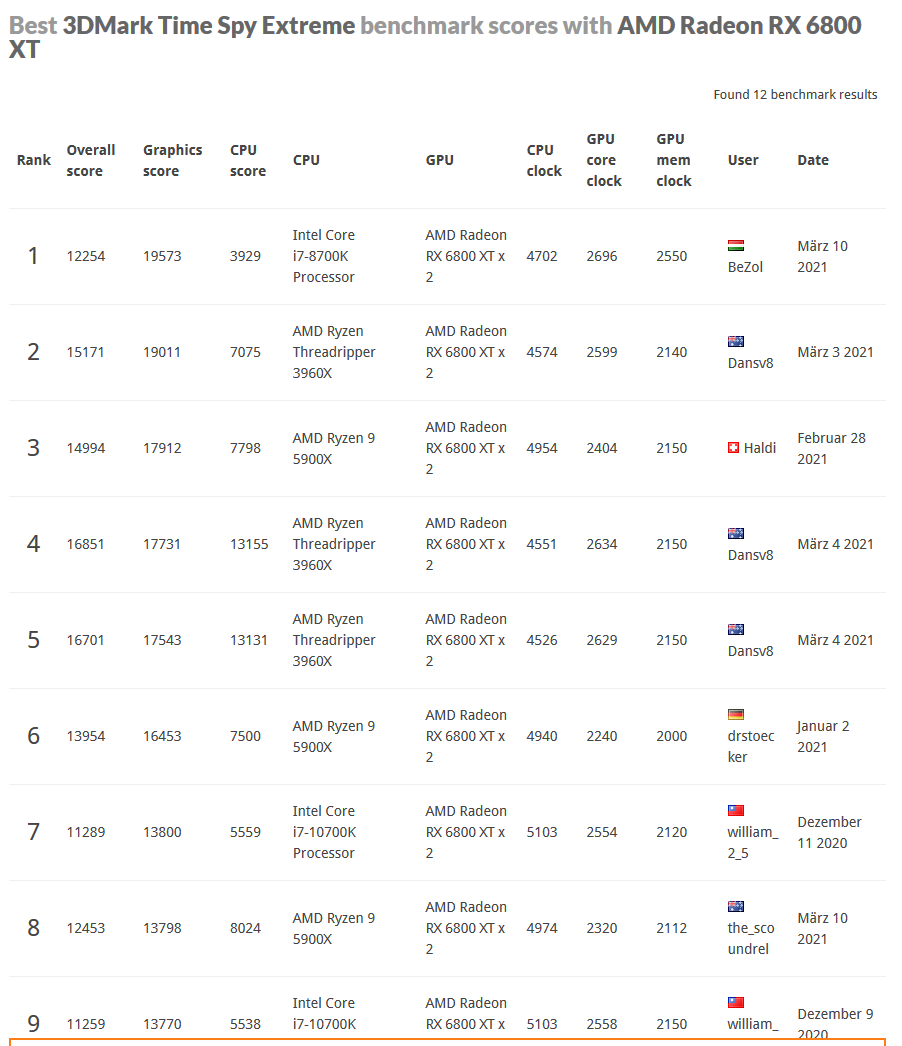Click the Hungarian flag icon beside BeZol
The width and height of the screenshot is (902, 1046).
click(735, 245)
